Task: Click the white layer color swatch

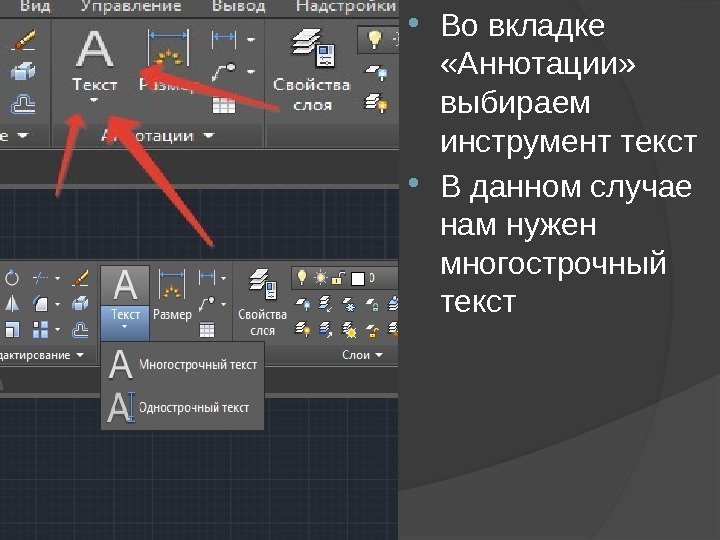Action: point(358,278)
